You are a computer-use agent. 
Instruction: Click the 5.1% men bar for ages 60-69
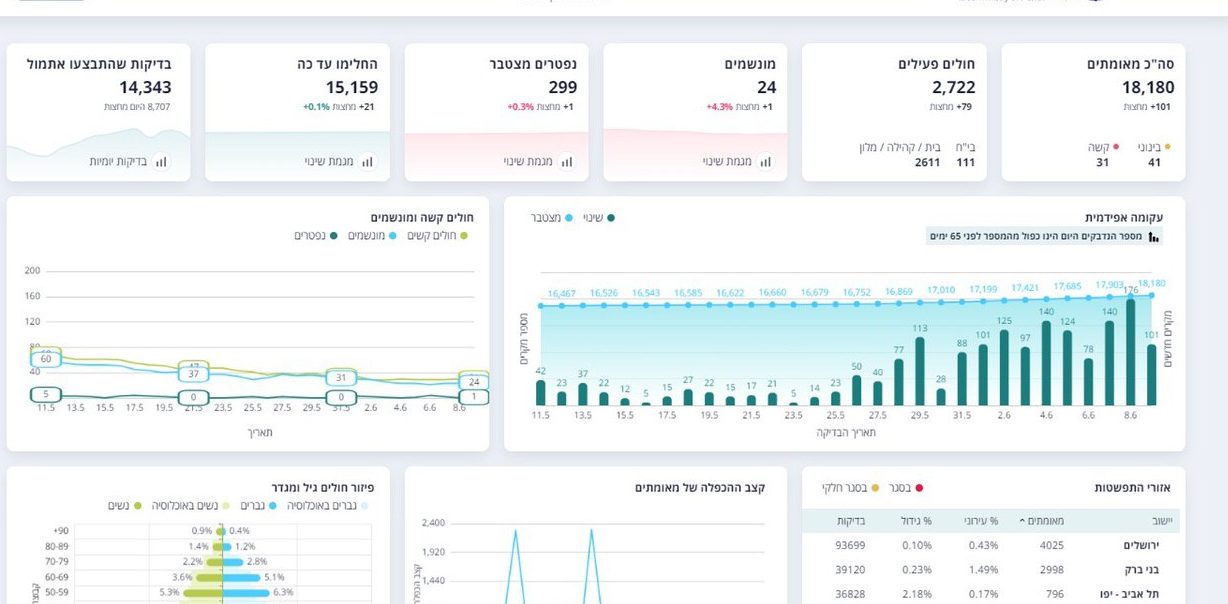[x=241, y=577]
